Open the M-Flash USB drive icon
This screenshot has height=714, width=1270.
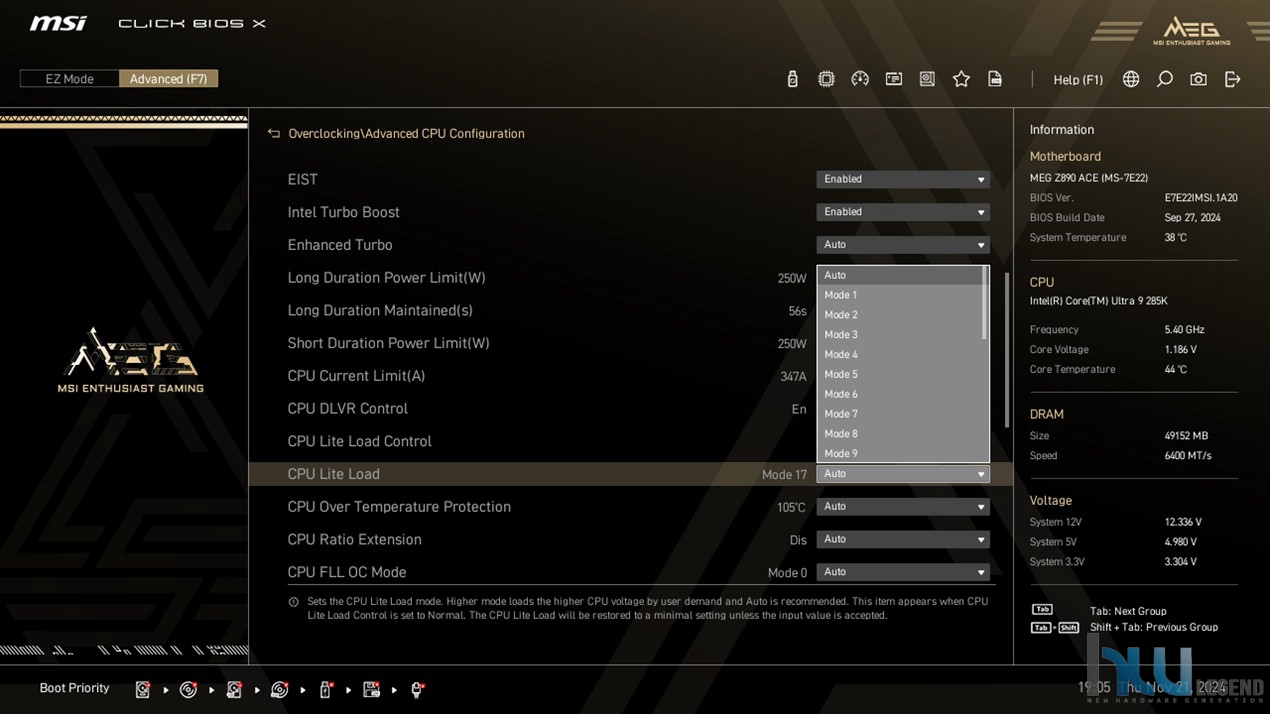pos(792,79)
